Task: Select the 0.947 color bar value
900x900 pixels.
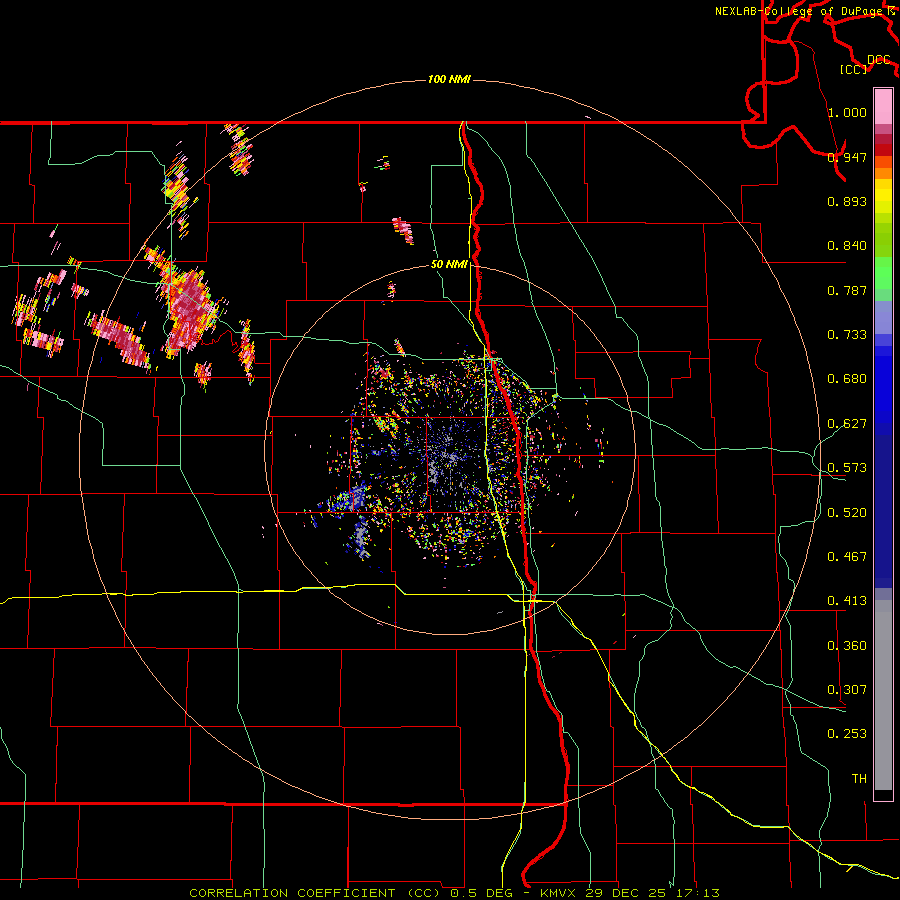Action: pyautogui.click(x=847, y=157)
